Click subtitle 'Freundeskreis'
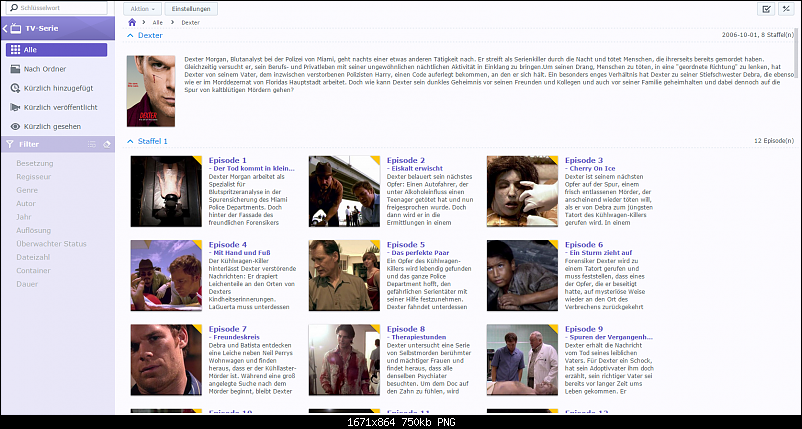 tap(236, 337)
